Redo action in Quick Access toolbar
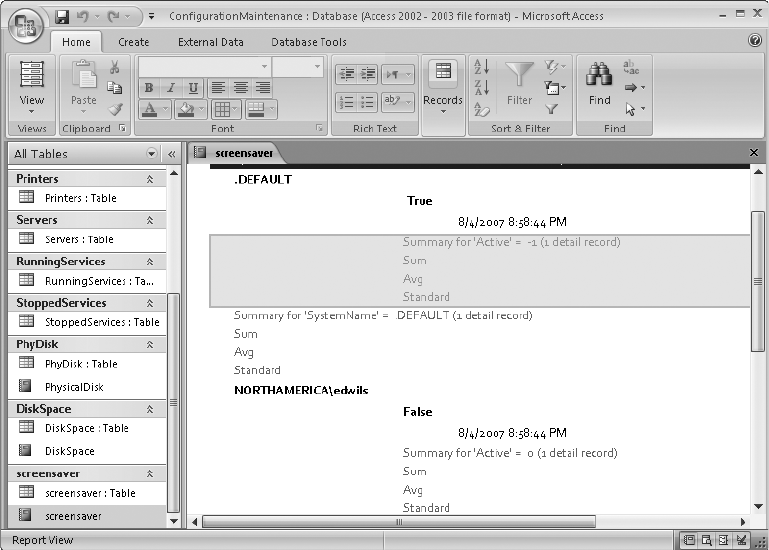Screen dimensions: 769x550 click(114, 17)
